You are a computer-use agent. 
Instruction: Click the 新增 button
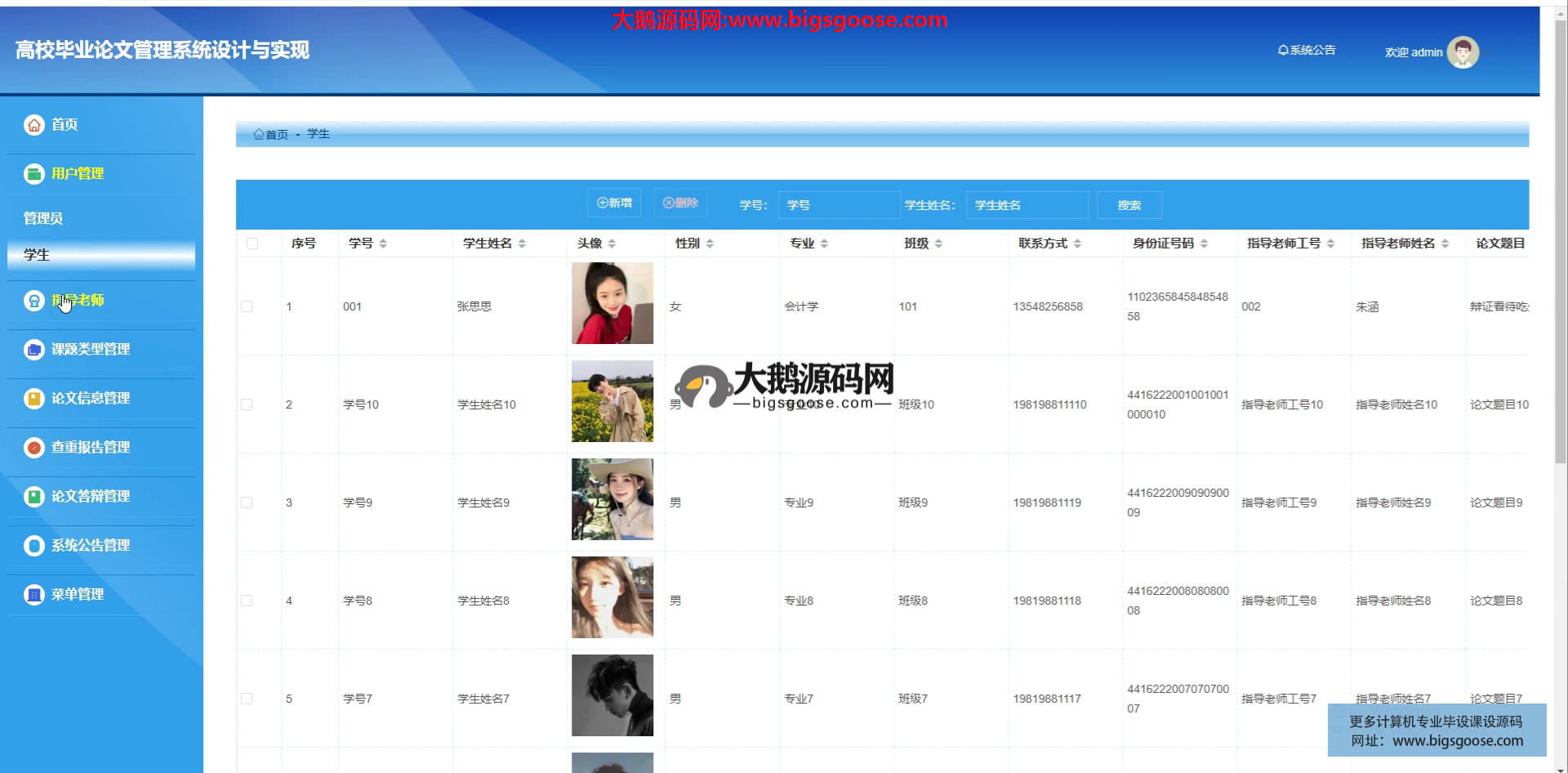(614, 203)
